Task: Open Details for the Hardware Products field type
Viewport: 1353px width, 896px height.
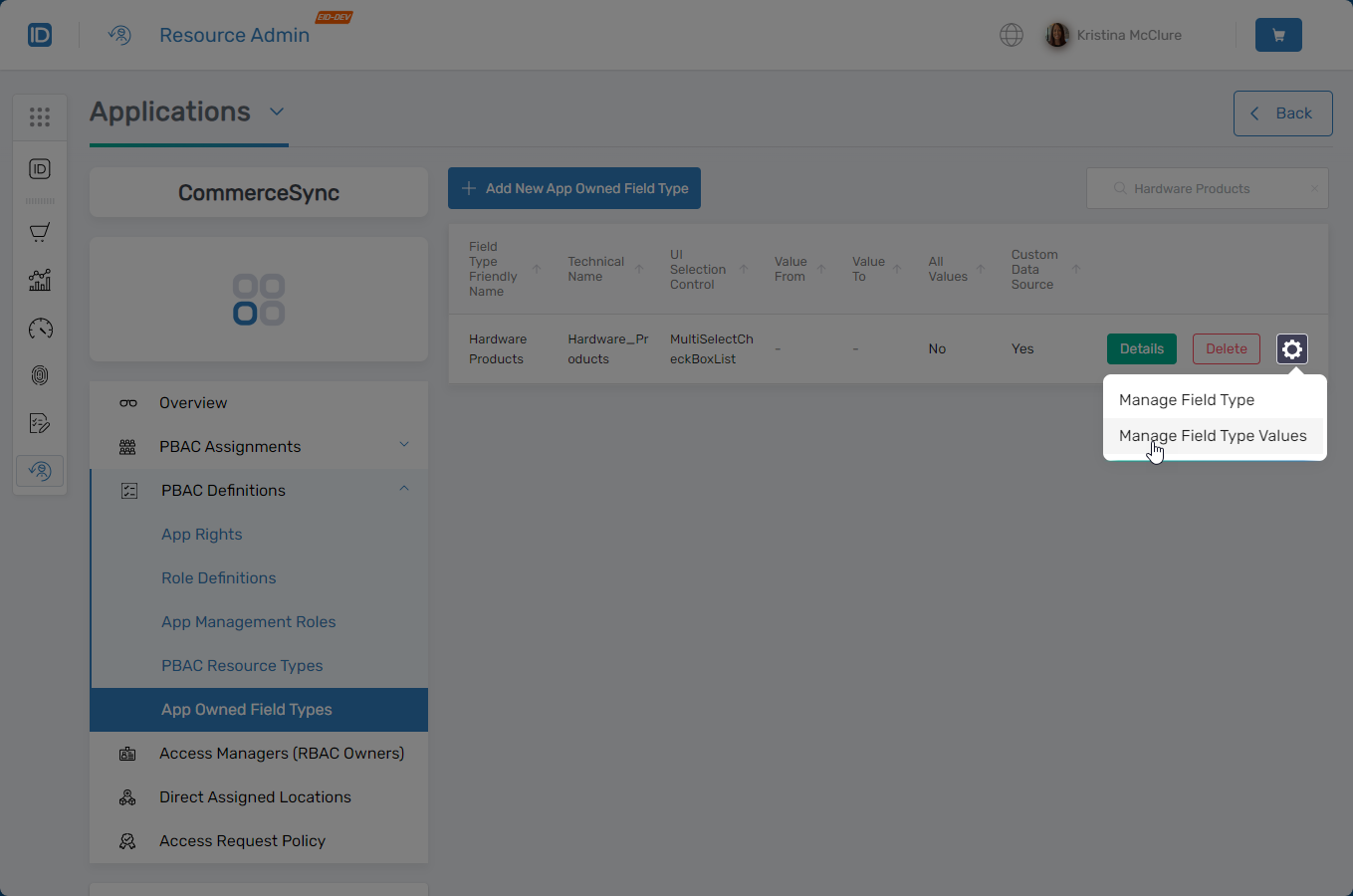Action: (x=1141, y=348)
